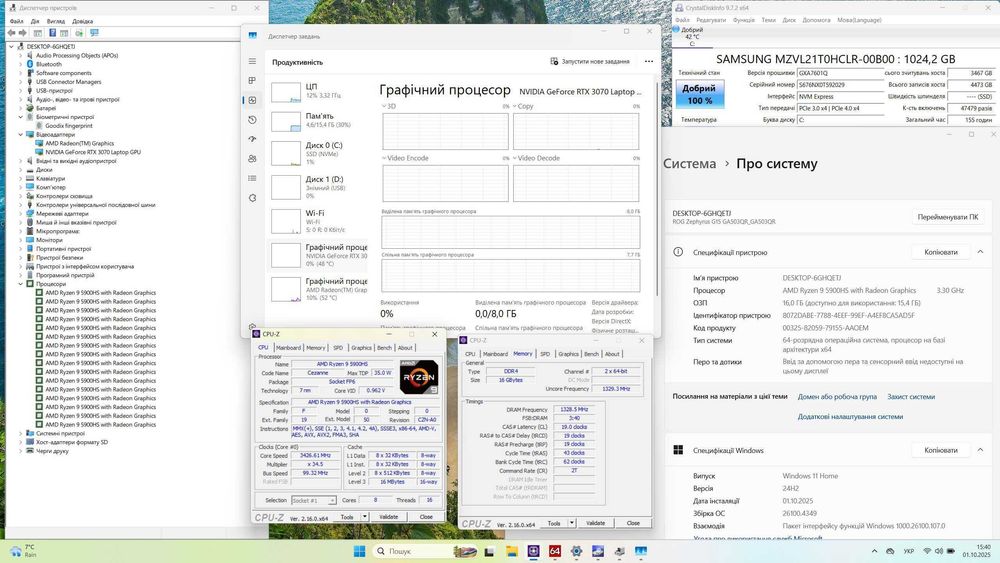Click the Ryzen logo in the CPU-Z window
This screenshot has width=1000, height=563.
pos(419,376)
